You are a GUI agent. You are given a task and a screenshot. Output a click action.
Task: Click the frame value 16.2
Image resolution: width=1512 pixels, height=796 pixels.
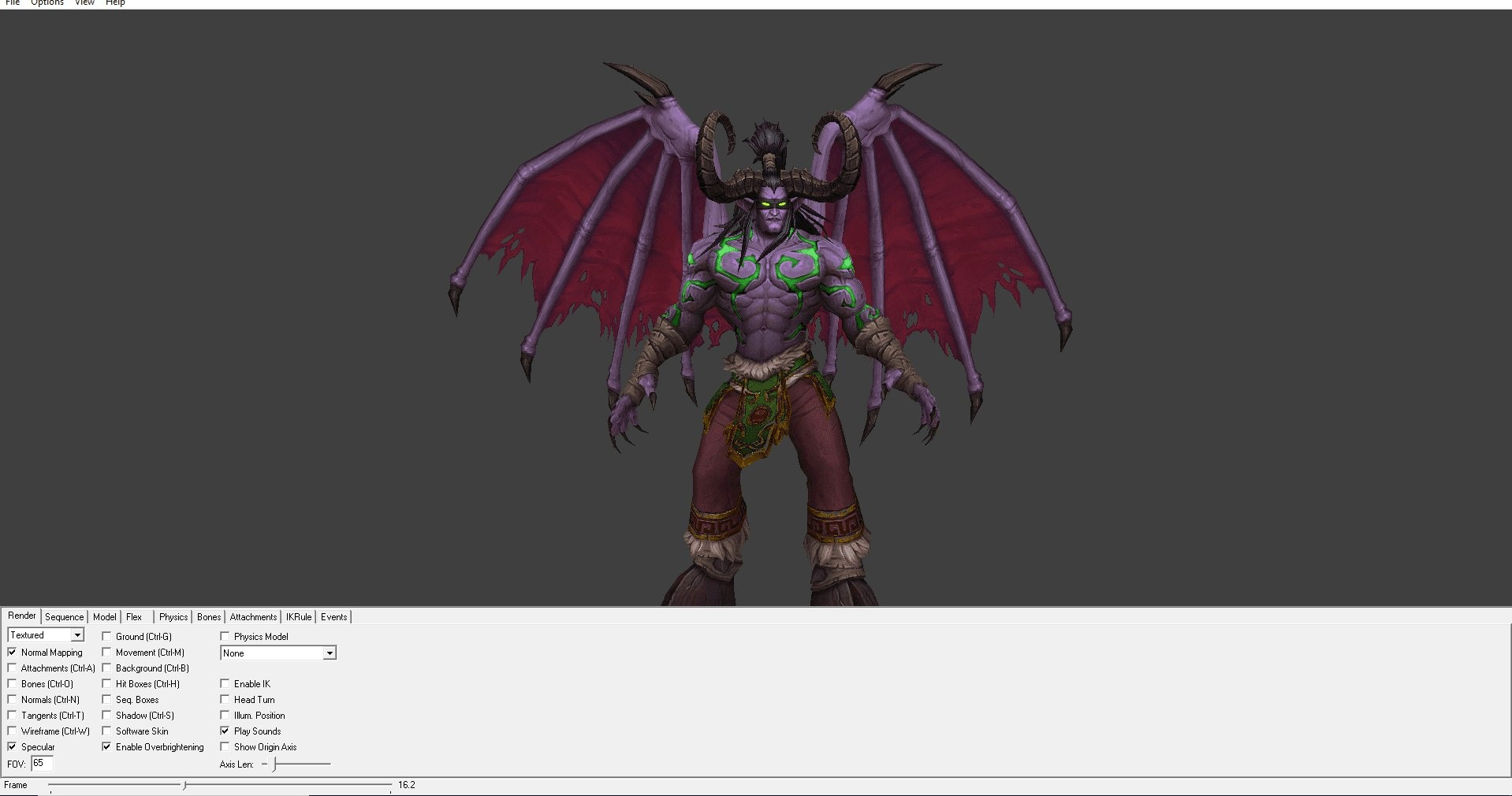407,785
